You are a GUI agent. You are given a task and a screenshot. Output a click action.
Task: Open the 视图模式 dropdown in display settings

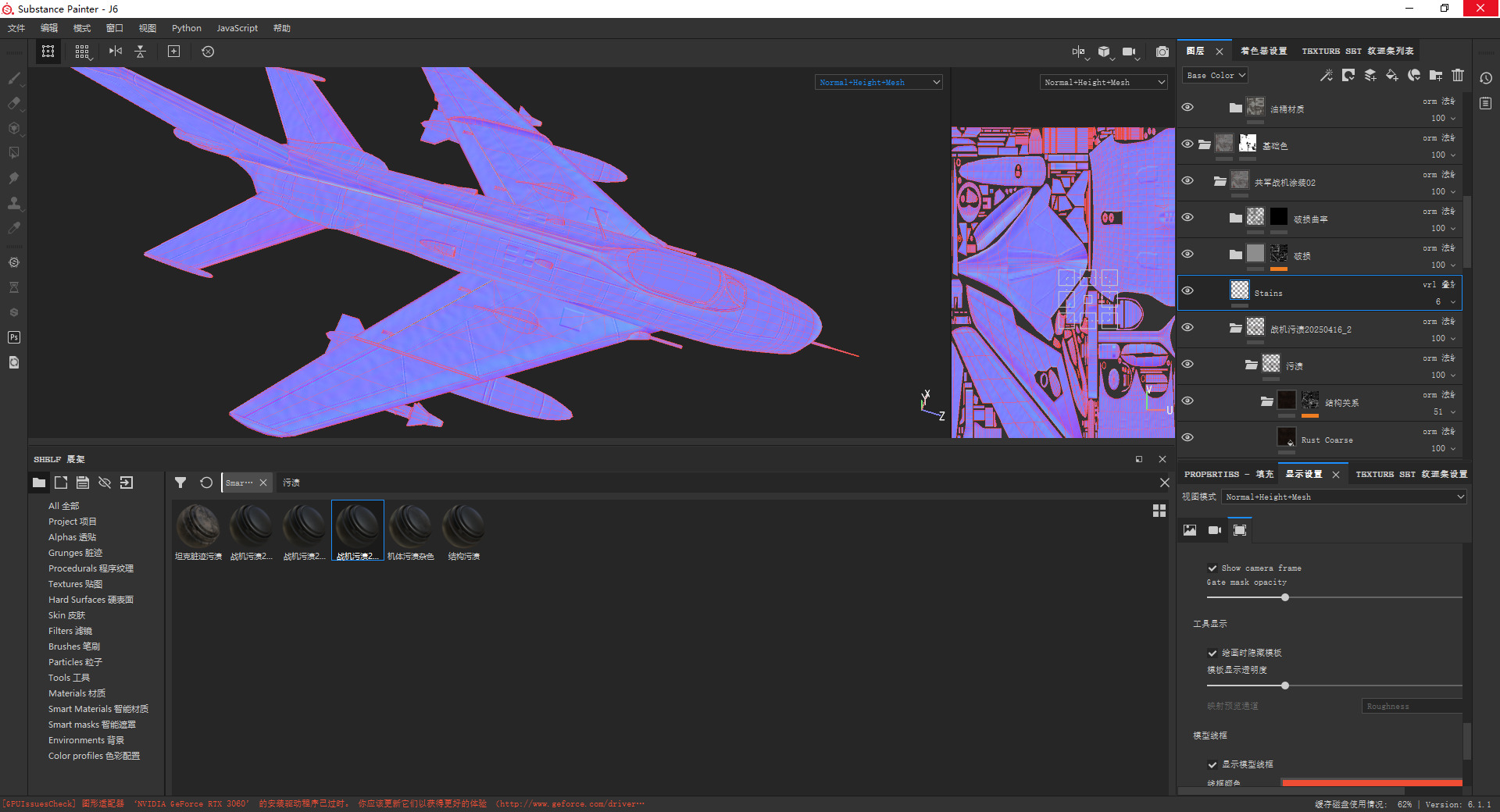1344,497
